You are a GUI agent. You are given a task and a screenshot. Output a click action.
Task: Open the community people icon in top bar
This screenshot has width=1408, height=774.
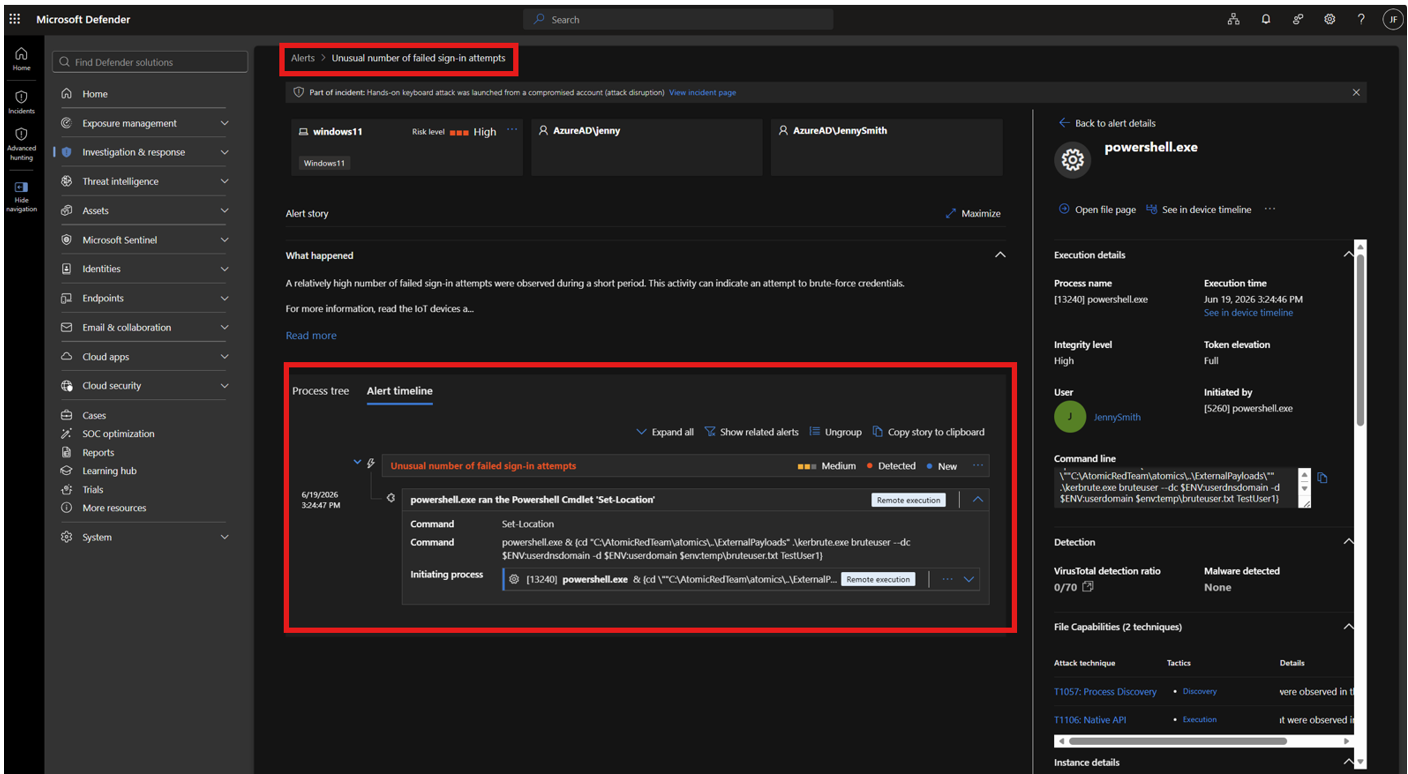click(1298, 19)
